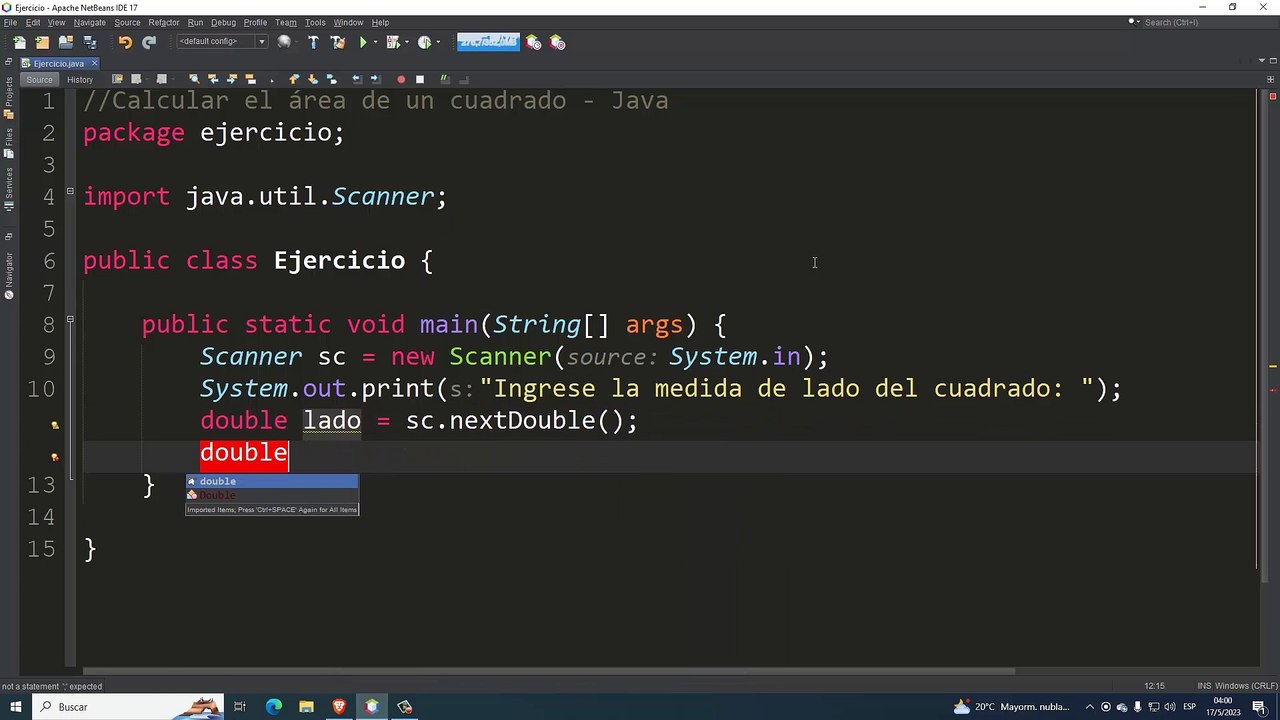Click the warning bulb beside 'double lado'
The image size is (1280, 720).
pos(55,425)
